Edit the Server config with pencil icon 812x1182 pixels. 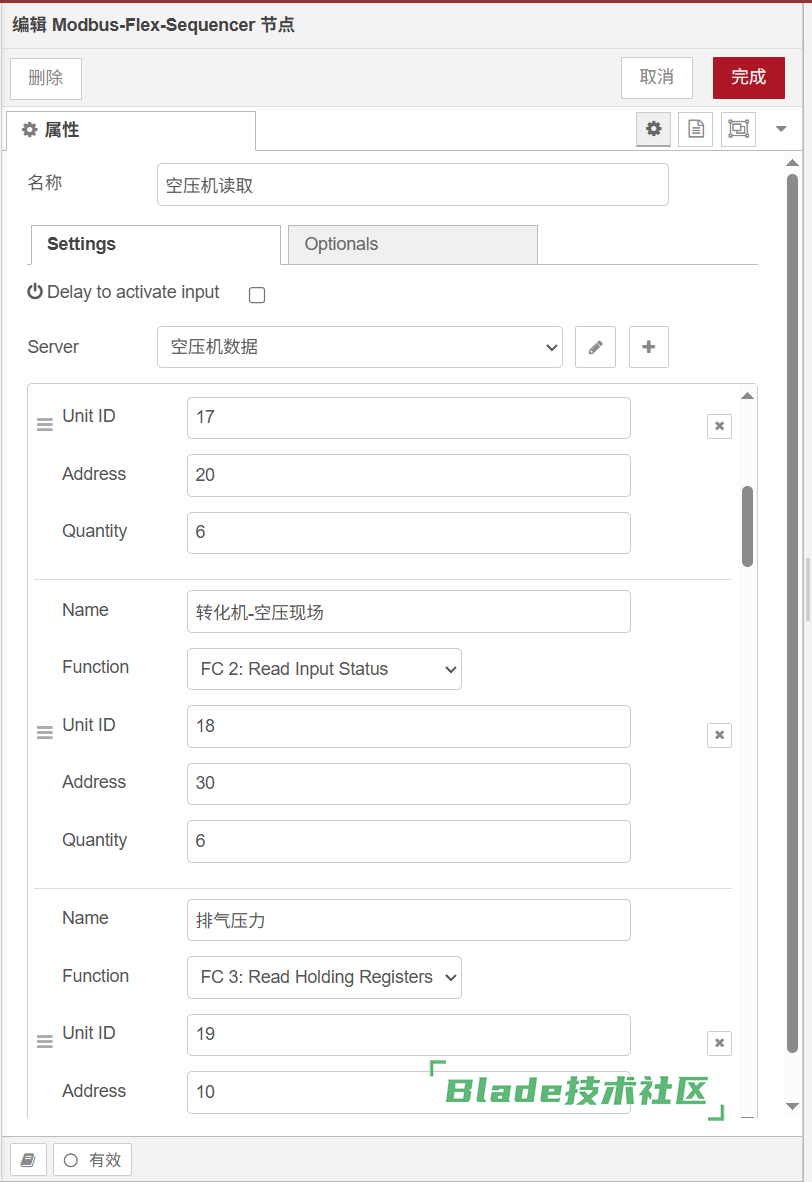[595, 347]
